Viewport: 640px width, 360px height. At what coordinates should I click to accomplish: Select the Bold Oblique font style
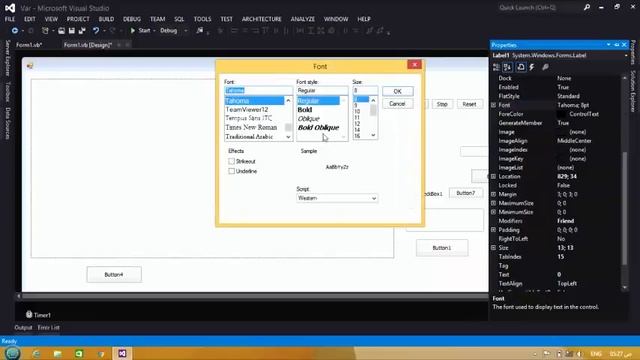tap(318, 128)
